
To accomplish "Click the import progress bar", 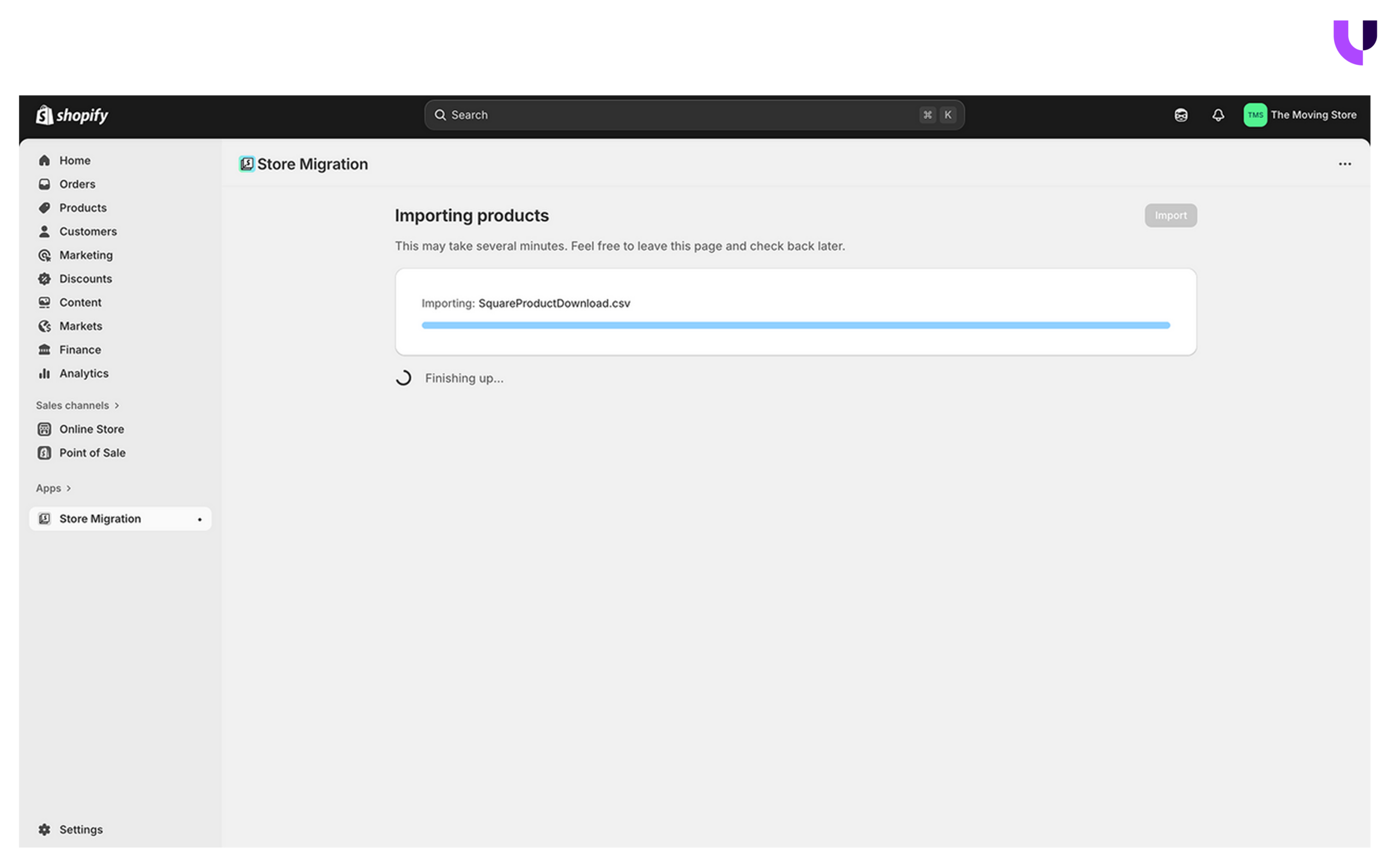I will pyautogui.click(x=795, y=325).
